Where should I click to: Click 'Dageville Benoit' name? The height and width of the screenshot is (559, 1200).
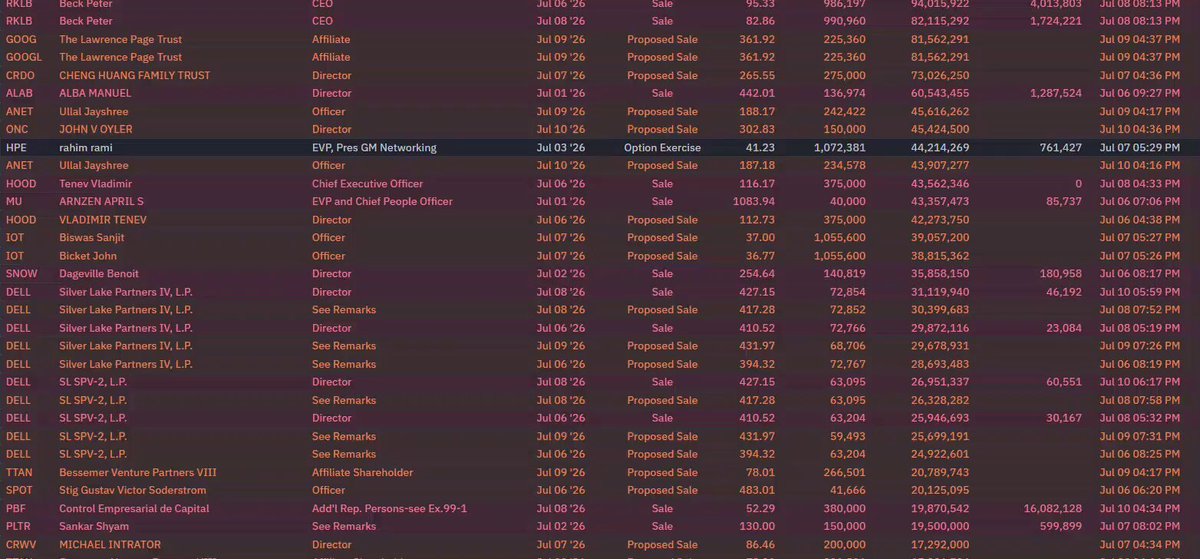click(99, 273)
